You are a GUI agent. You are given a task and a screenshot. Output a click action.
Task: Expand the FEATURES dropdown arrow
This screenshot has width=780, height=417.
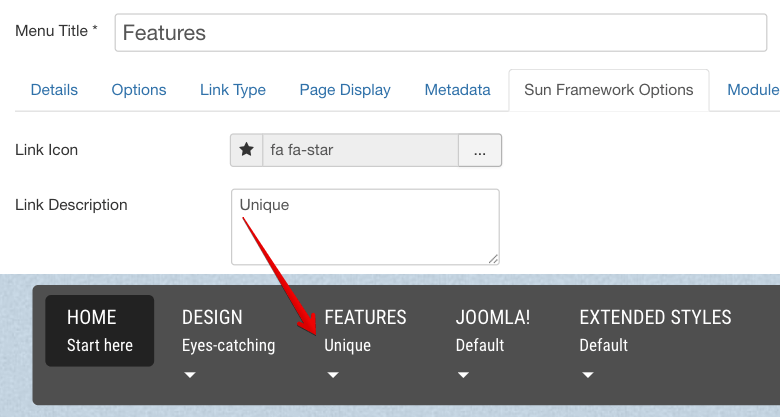click(x=333, y=375)
